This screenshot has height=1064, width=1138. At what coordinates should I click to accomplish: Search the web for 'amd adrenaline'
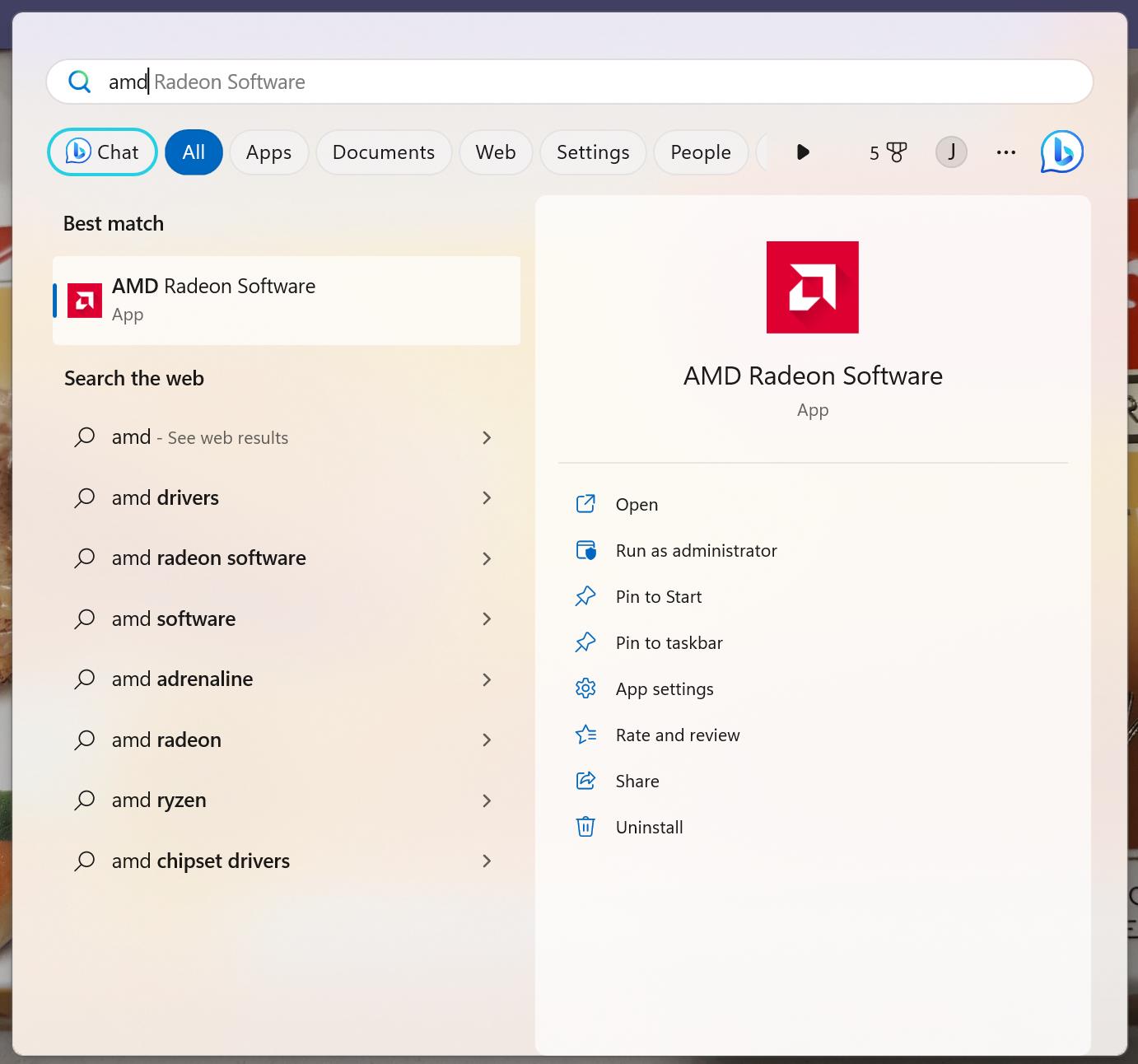(x=182, y=679)
